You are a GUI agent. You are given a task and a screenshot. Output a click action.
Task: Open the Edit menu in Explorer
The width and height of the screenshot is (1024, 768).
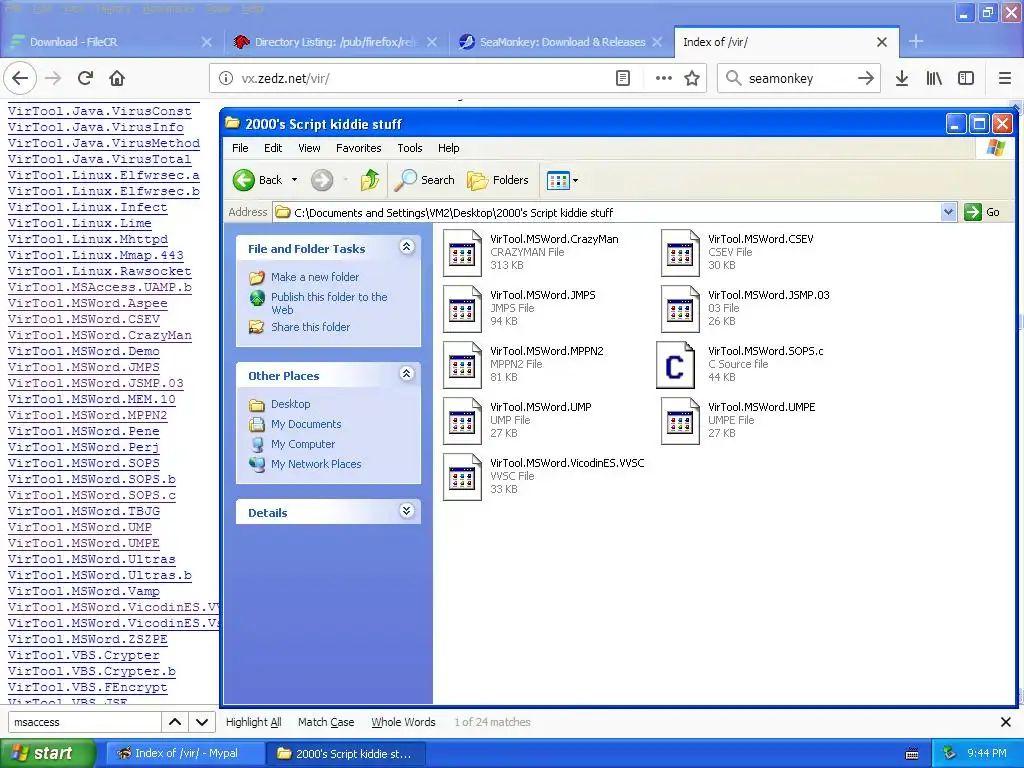(273, 148)
